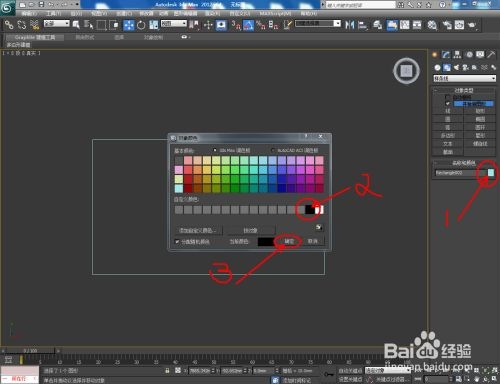Toggle the Graphite Modeling Tools ribbon

35,37
